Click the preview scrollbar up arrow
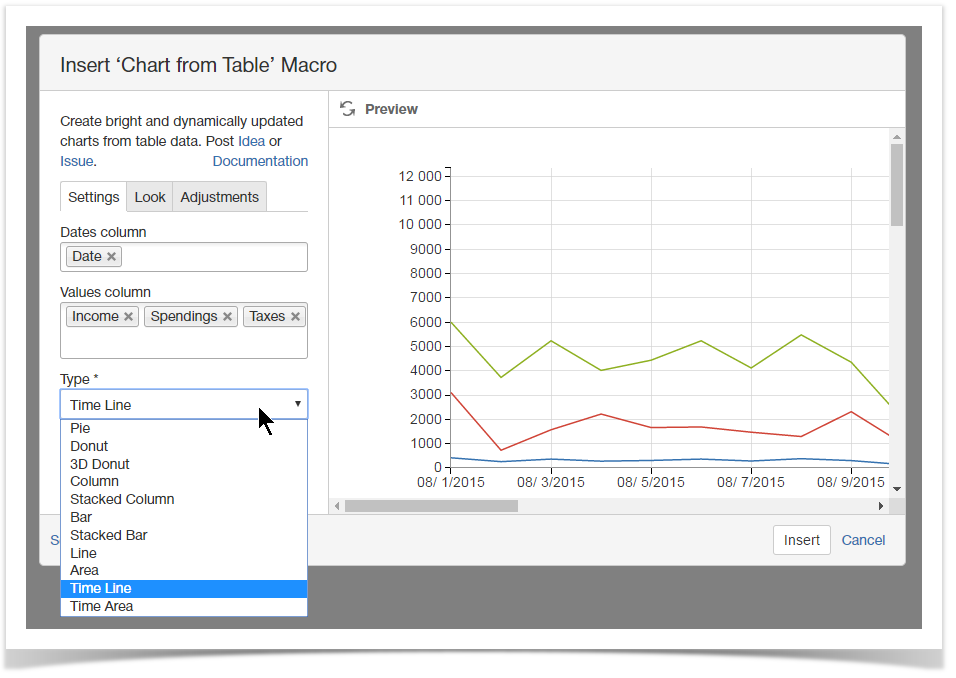 click(x=897, y=137)
